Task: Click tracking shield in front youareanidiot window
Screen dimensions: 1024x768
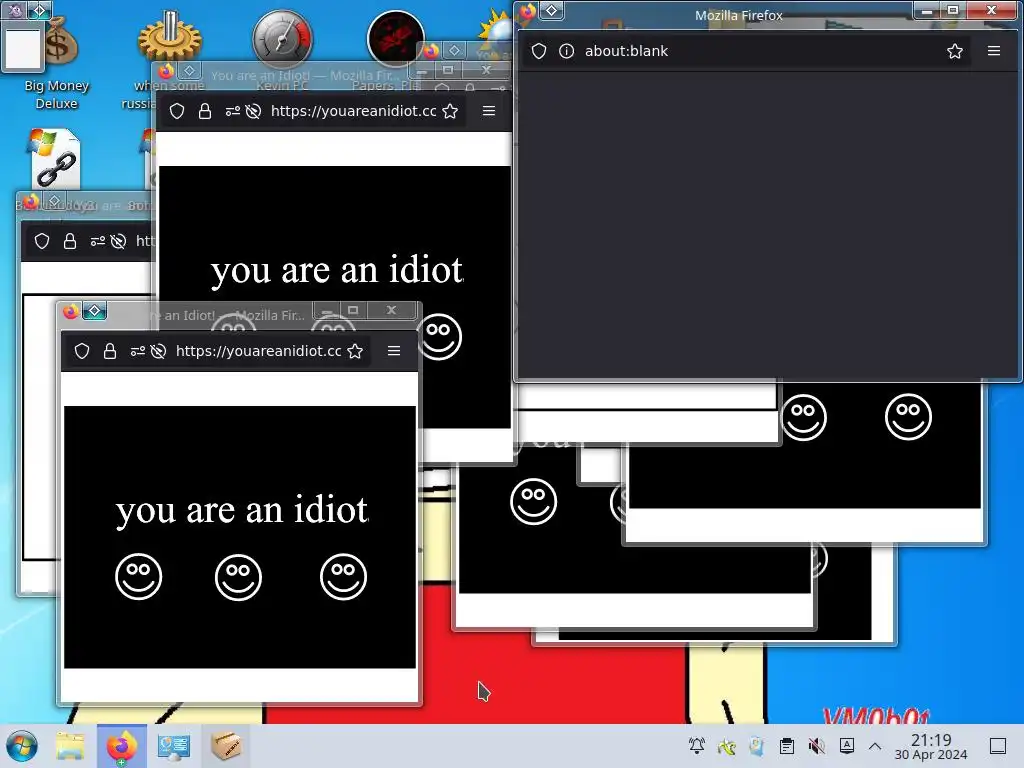Action: [x=82, y=351]
